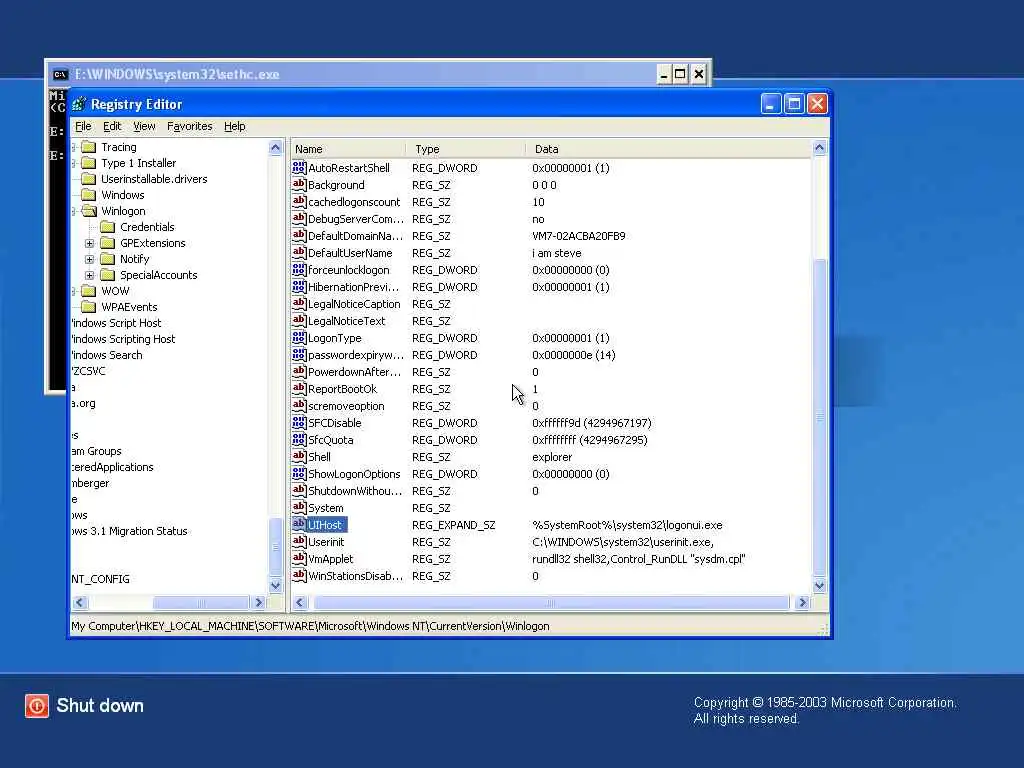Click the cachedlogonscount value icon

click(298, 202)
